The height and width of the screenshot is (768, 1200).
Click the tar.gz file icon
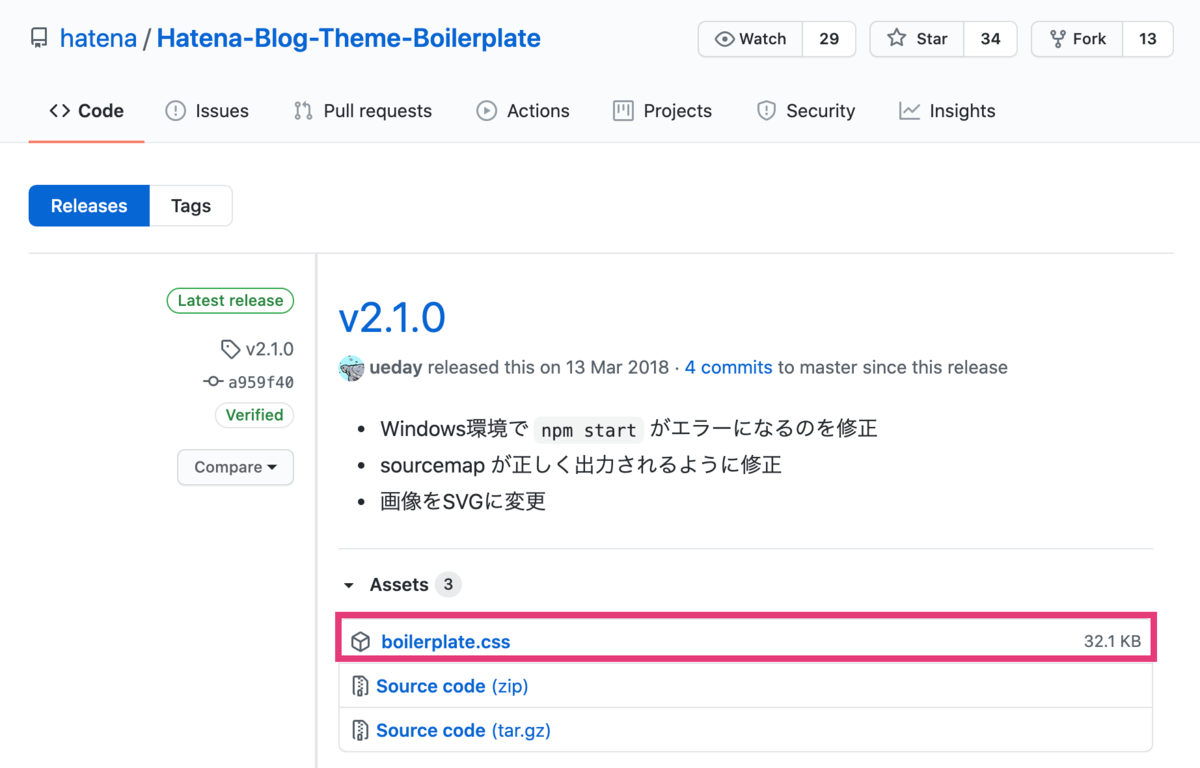(360, 731)
